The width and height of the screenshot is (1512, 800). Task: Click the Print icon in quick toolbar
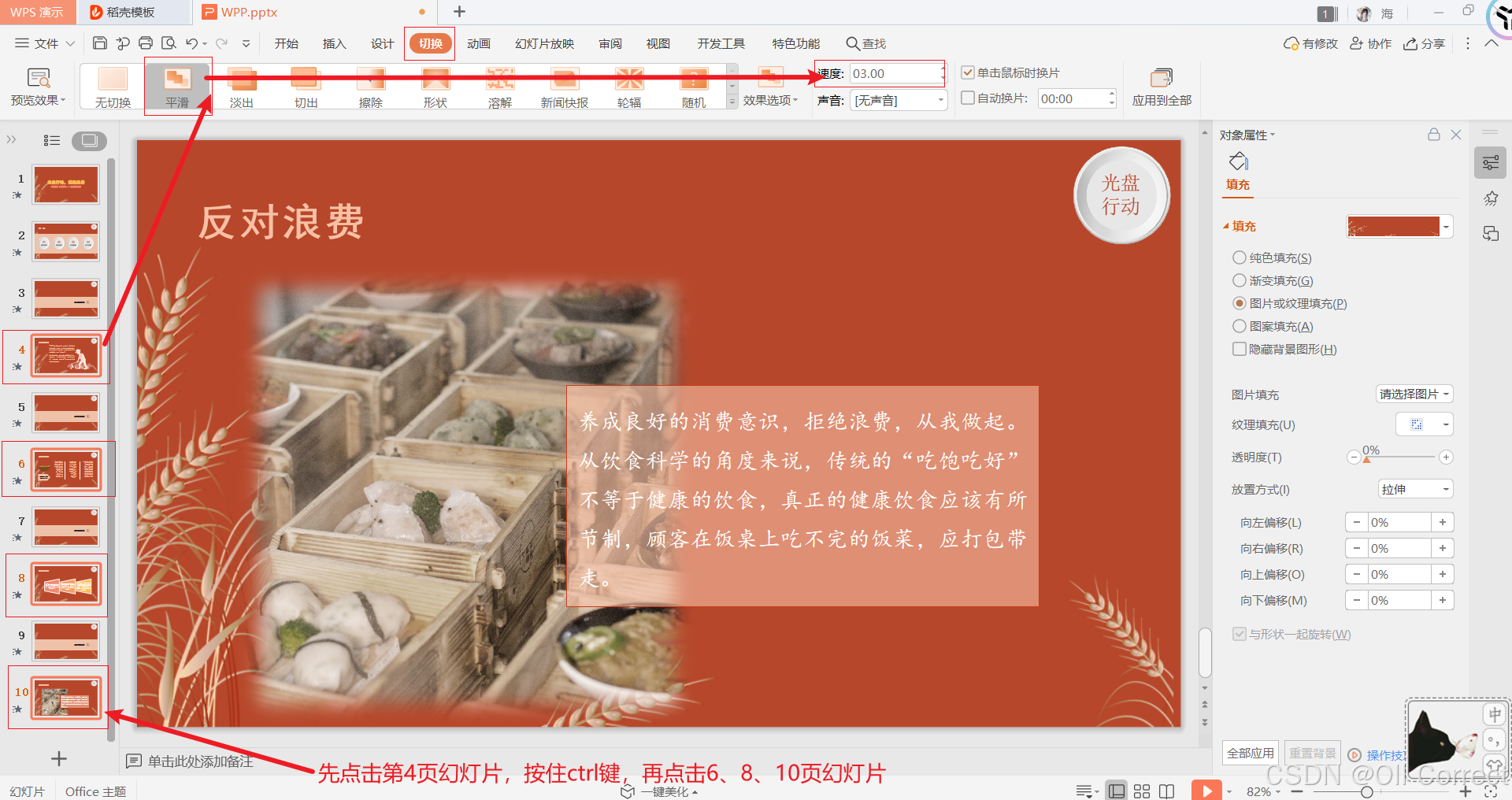point(146,43)
